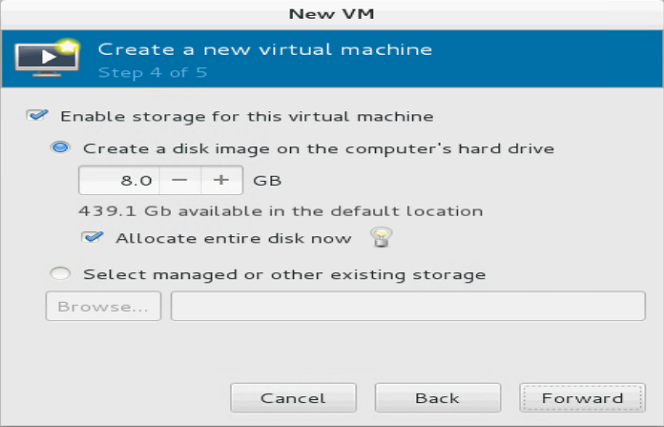This screenshot has height=427, width=664.
Task: Go Back to the previous step
Action: pyautogui.click(x=438, y=398)
